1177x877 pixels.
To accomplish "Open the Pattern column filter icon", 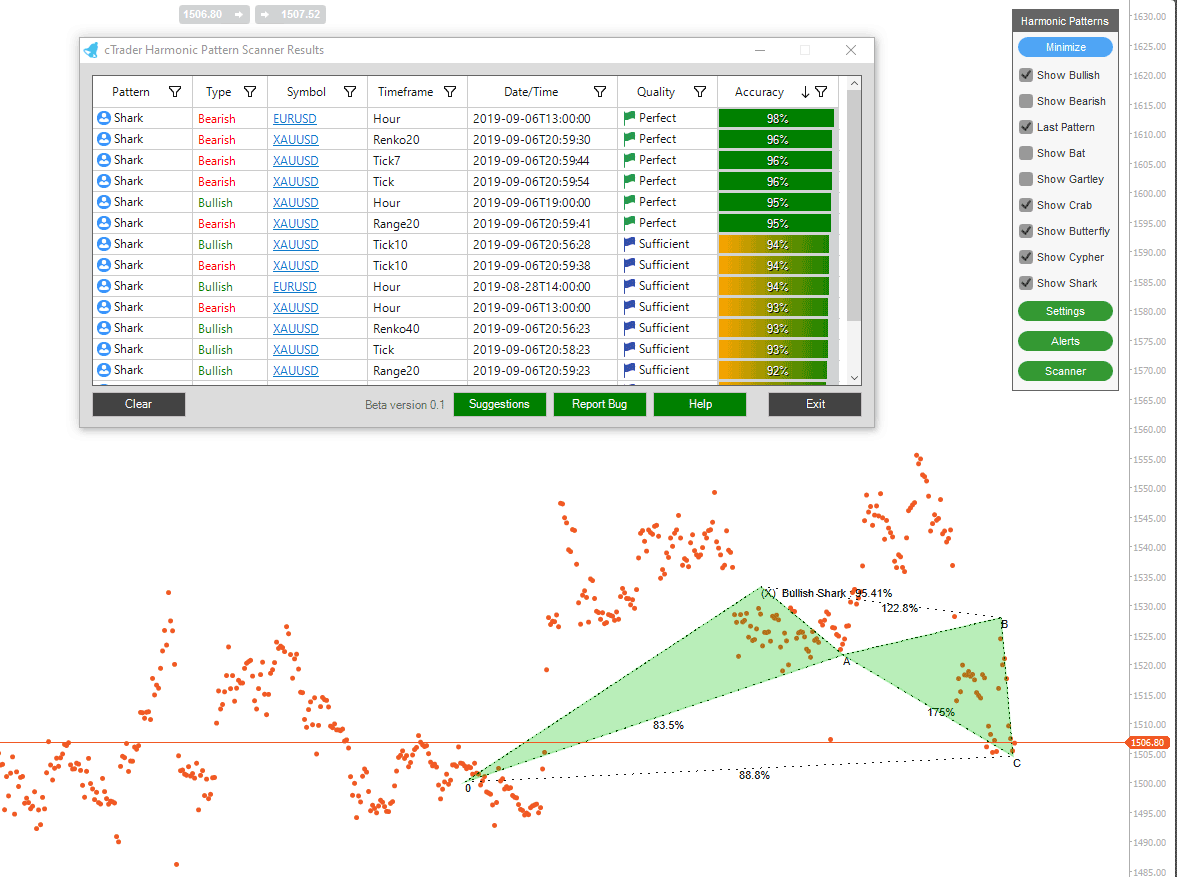I will [175, 92].
